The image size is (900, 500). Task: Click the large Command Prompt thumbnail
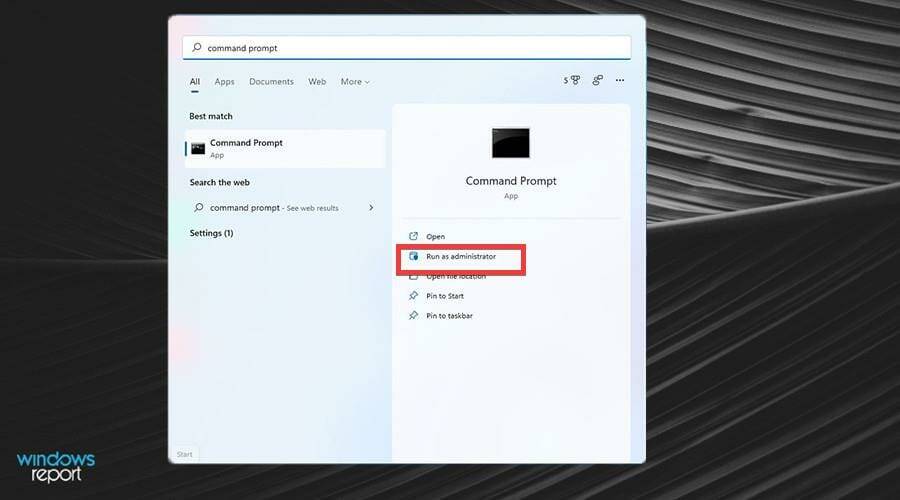point(511,143)
